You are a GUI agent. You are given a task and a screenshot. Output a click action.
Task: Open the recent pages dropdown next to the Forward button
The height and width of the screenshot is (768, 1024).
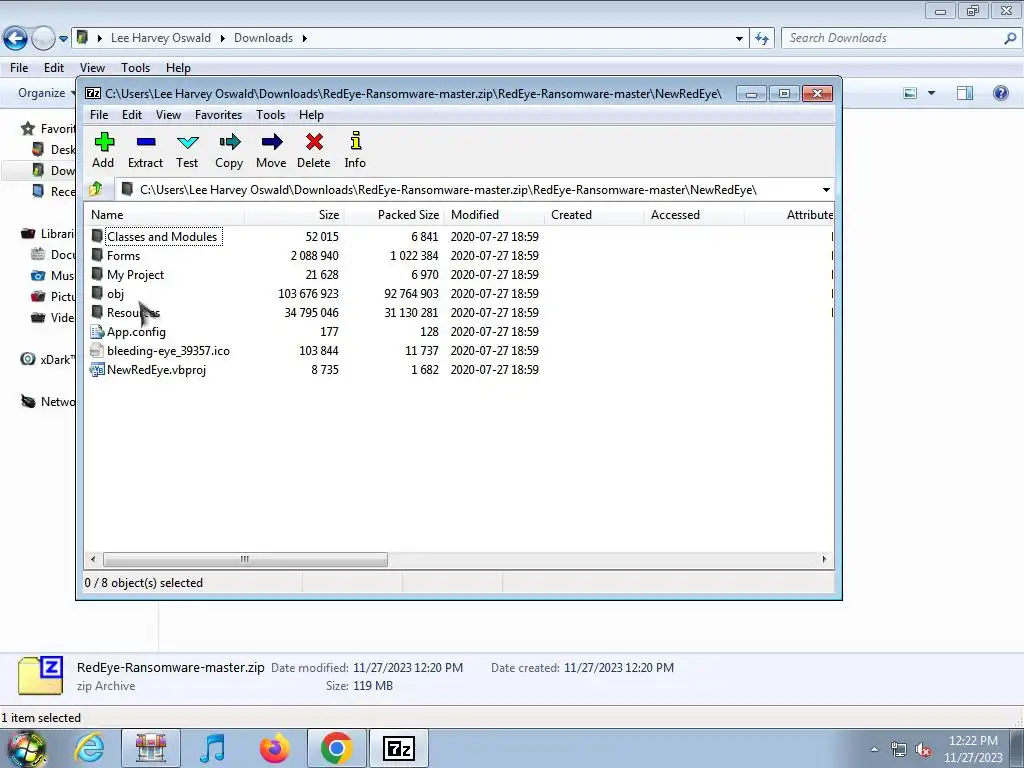tap(63, 39)
